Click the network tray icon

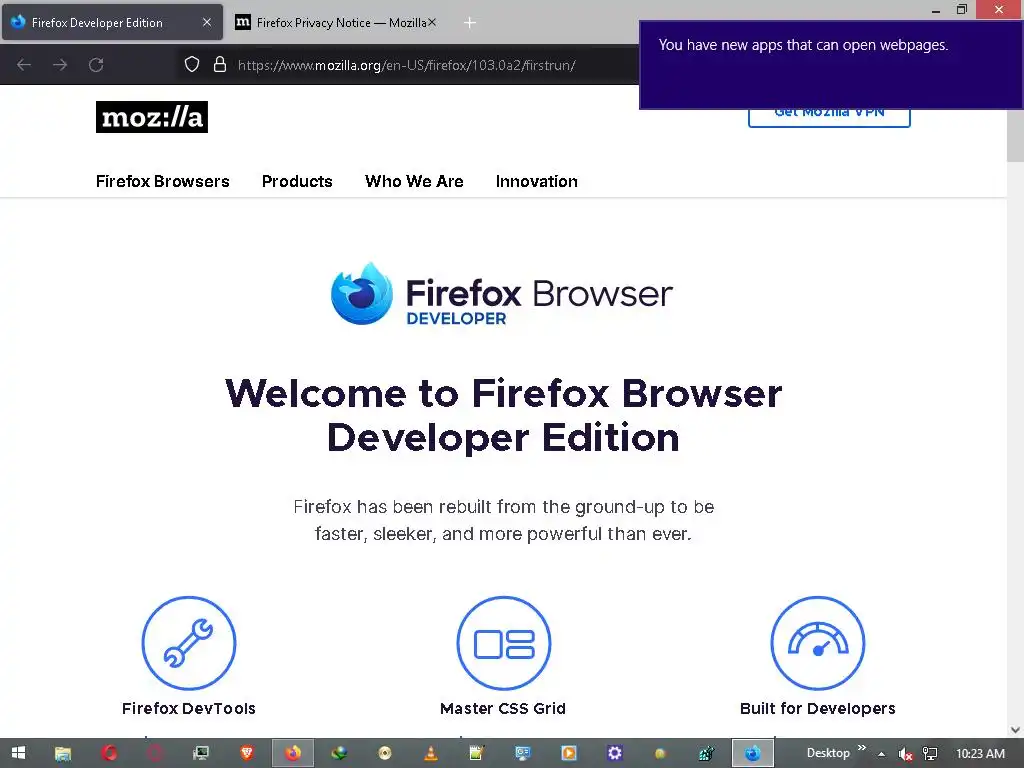[930, 754]
